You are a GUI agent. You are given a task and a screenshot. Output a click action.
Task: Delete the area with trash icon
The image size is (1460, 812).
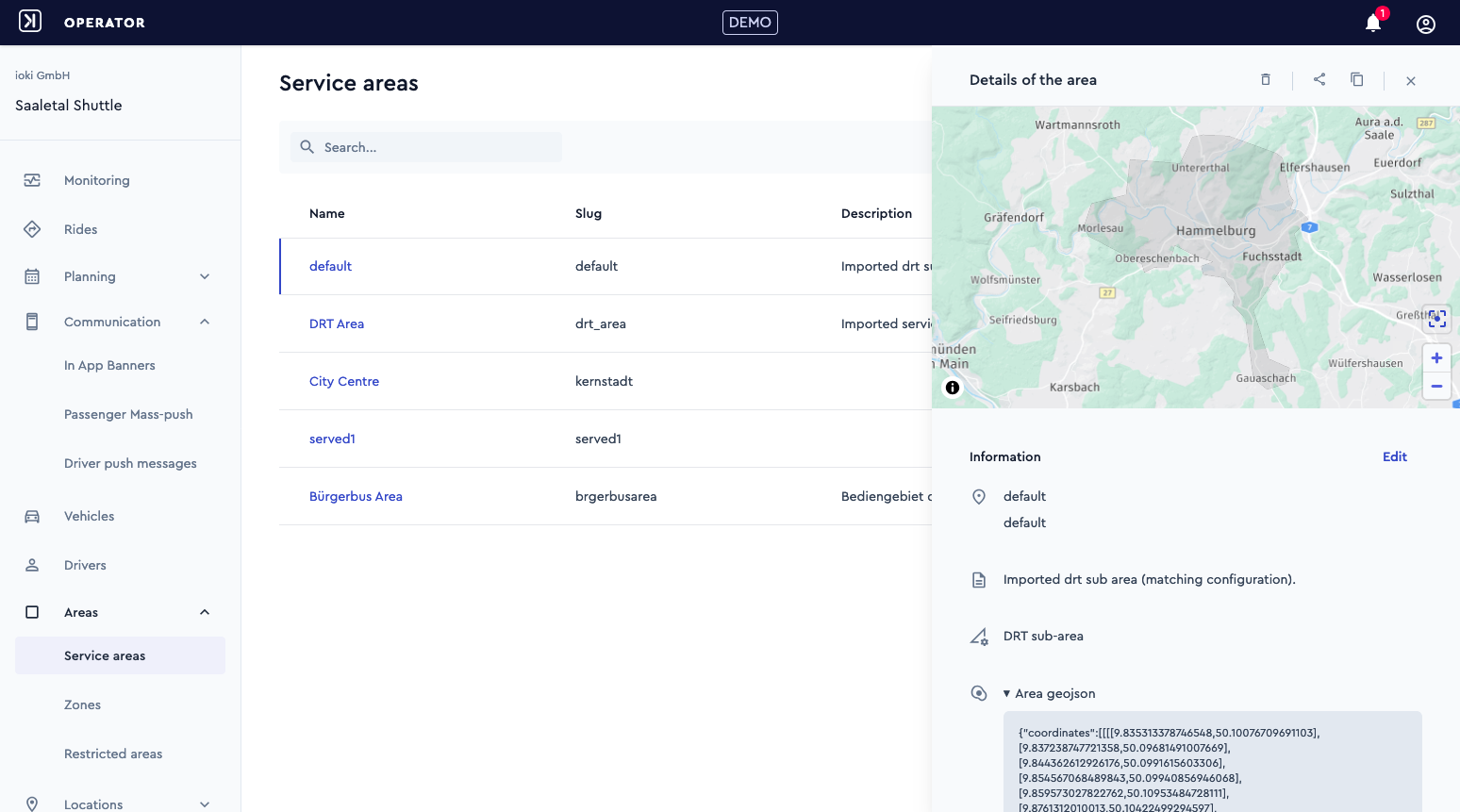point(1266,80)
